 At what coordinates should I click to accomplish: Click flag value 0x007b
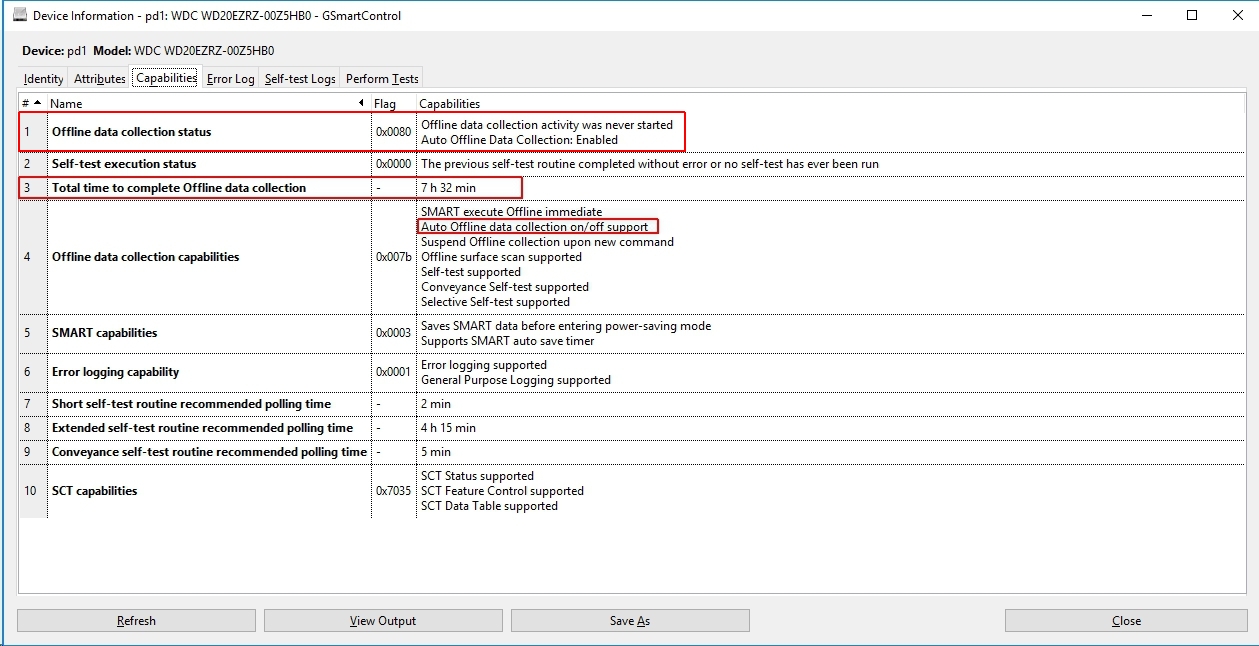coord(393,257)
